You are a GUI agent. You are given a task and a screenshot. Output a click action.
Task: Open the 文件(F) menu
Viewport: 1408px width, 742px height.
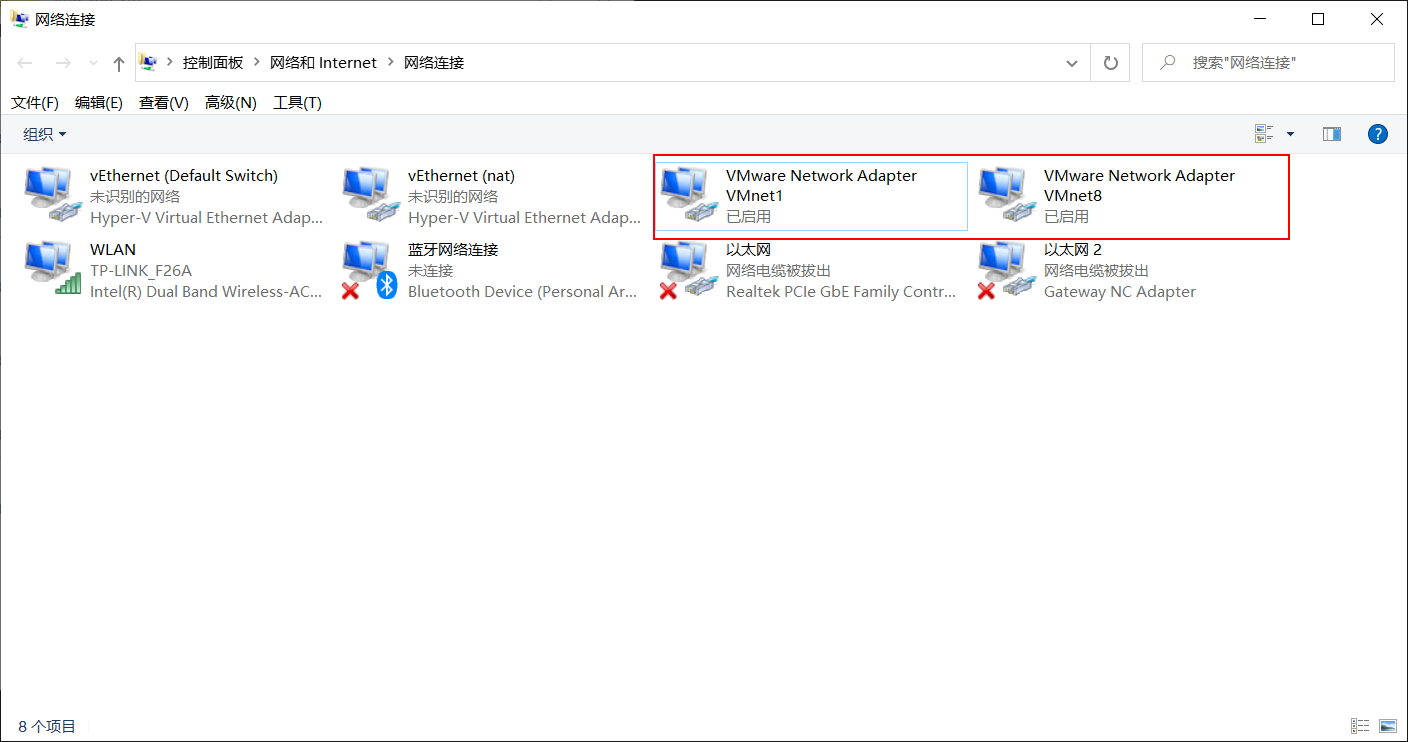click(x=35, y=103)
